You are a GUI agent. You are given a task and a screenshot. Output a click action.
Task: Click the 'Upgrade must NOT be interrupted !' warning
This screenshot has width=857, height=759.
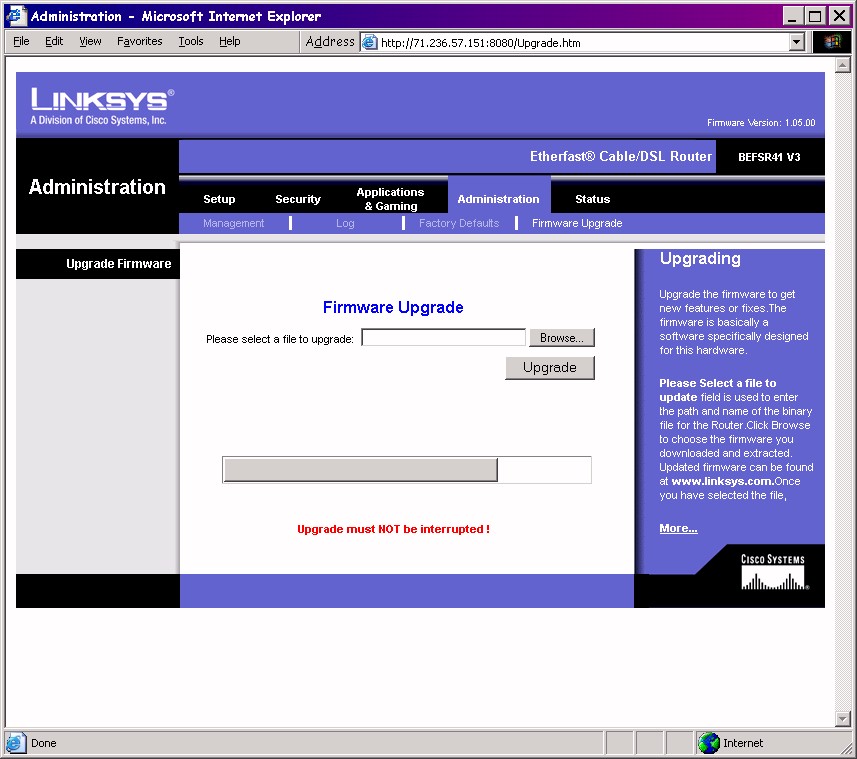(394, 529)
